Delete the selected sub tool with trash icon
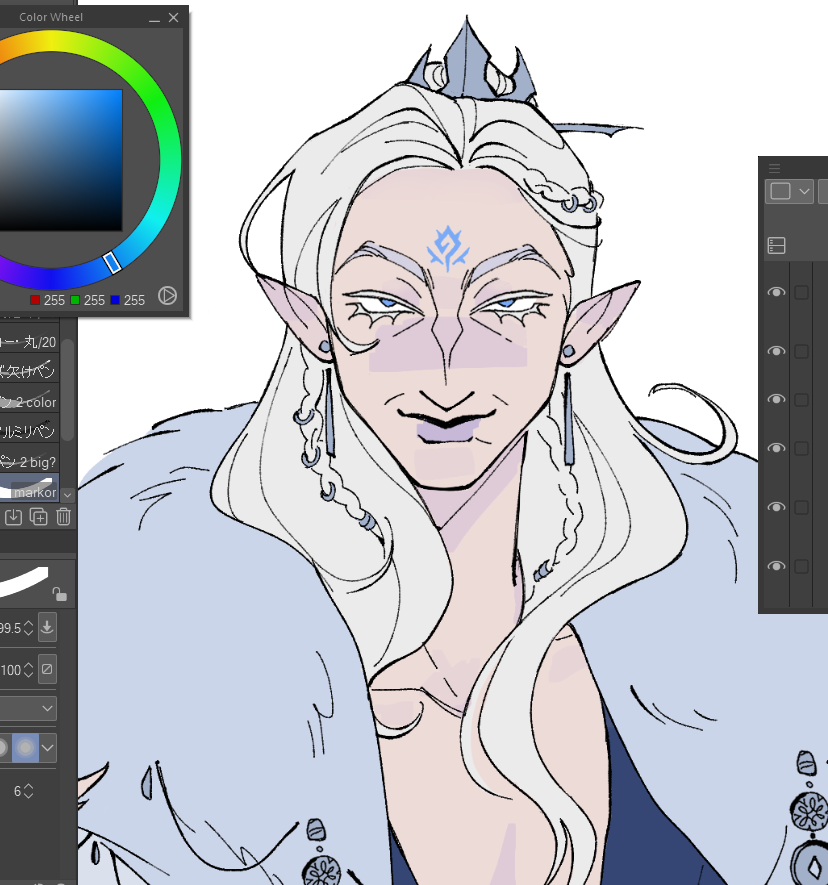 coord(63,516)
